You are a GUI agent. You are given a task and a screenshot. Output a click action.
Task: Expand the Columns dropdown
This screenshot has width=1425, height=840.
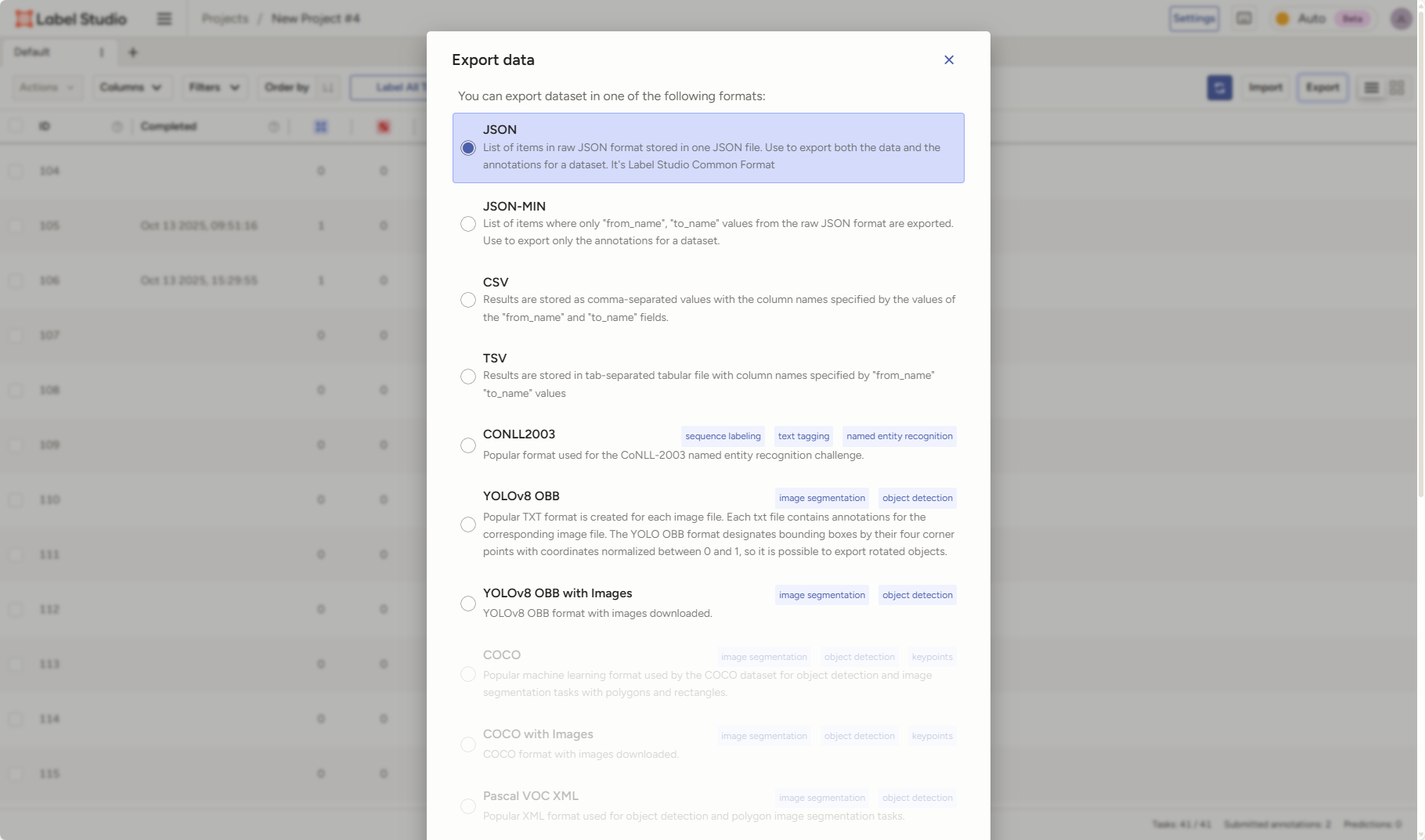click(130, 87)
